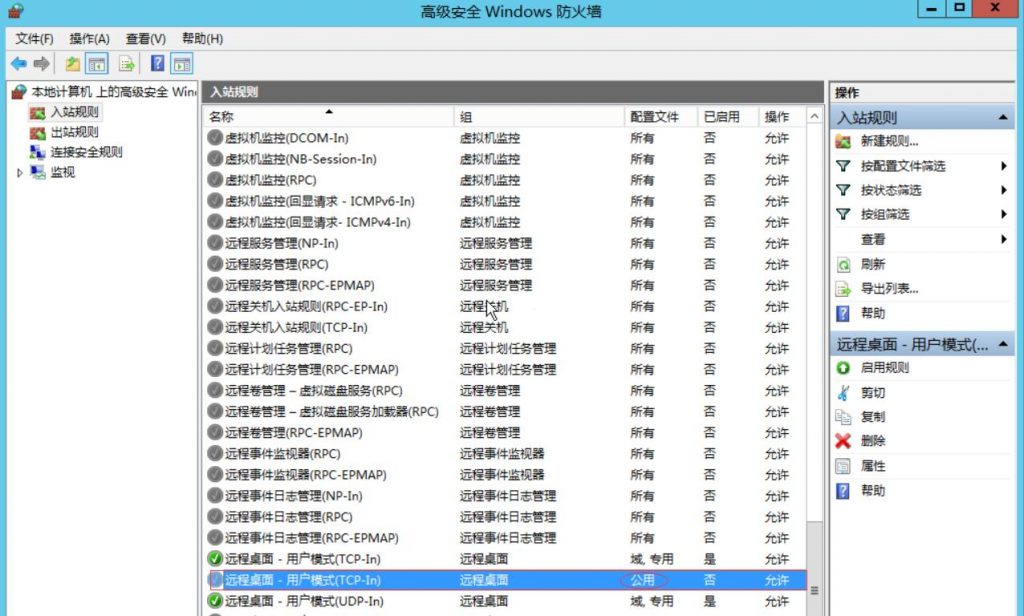Click the gray icon of 虚拟机监控(DCOM-In) rule
This screenshot has height=616, width=1024.
point(215,138)
